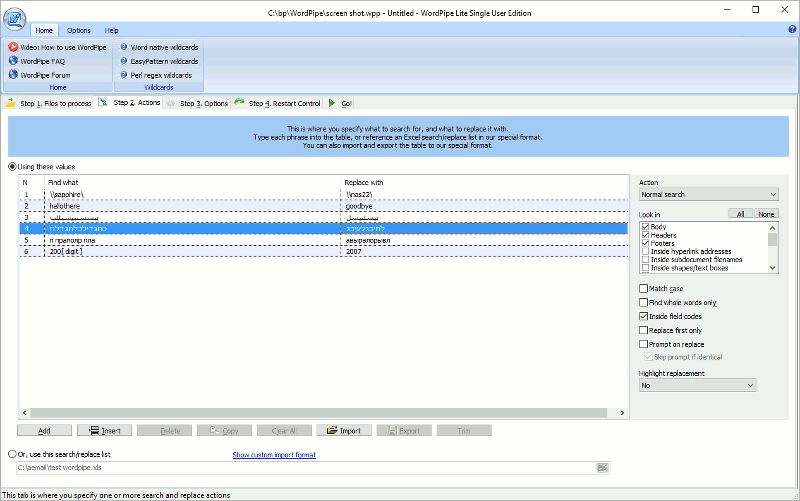Image resolution: width=800 pixels, height=501 pixels.
Task: Enable the Match case checkbox
Action: [x=643, y=288]
